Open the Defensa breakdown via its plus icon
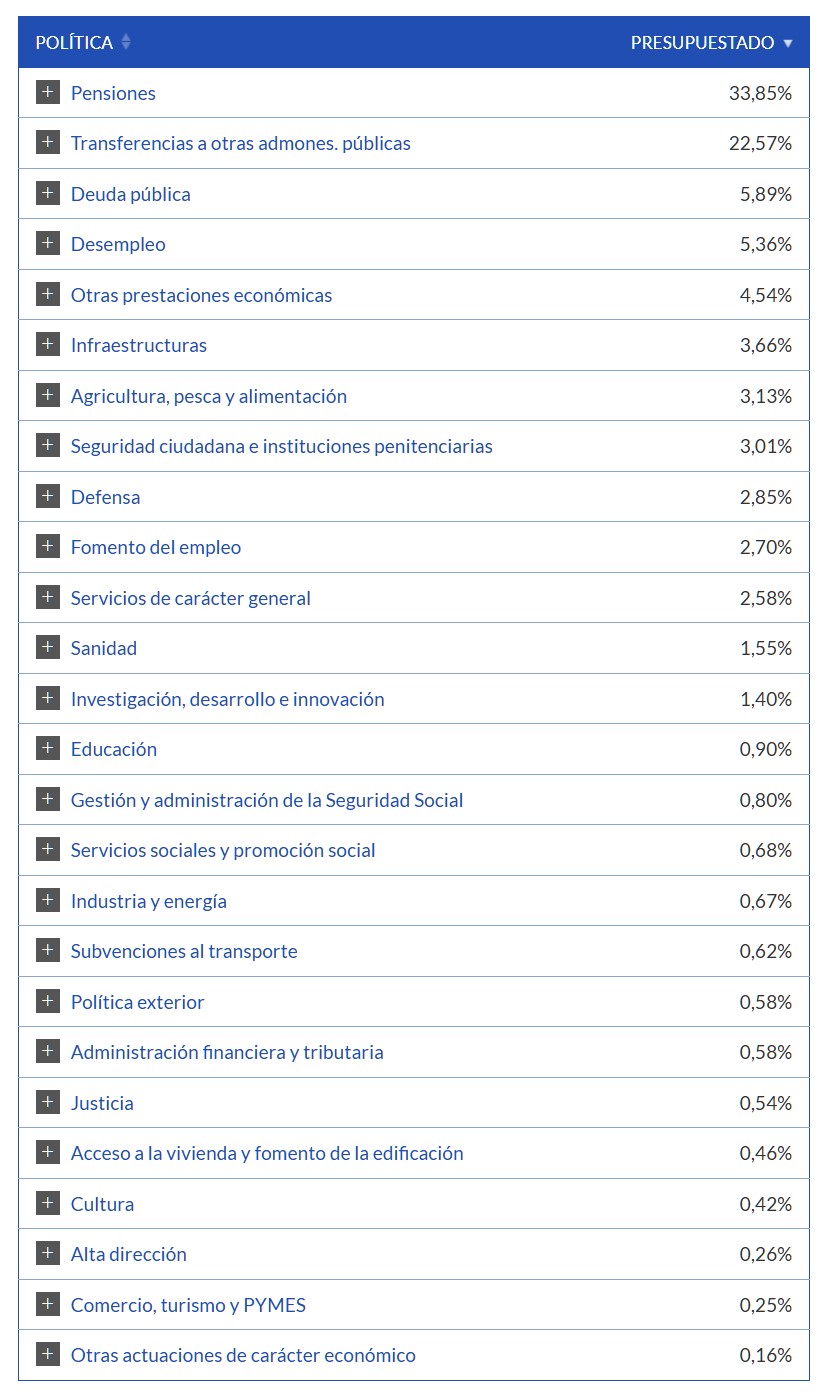This screenshot has width=828, height=1395. point(47,497)
